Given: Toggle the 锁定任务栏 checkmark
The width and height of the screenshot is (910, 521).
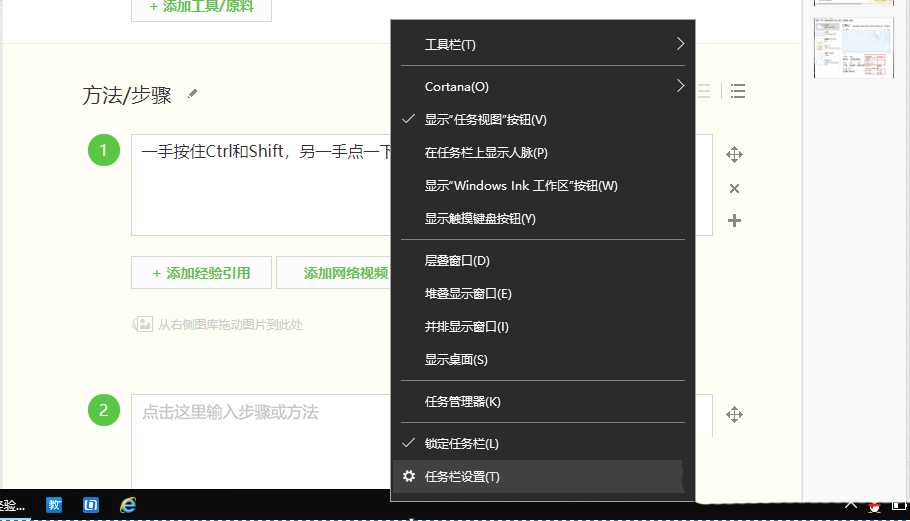Looking at the screenshot, I should 462,443.
